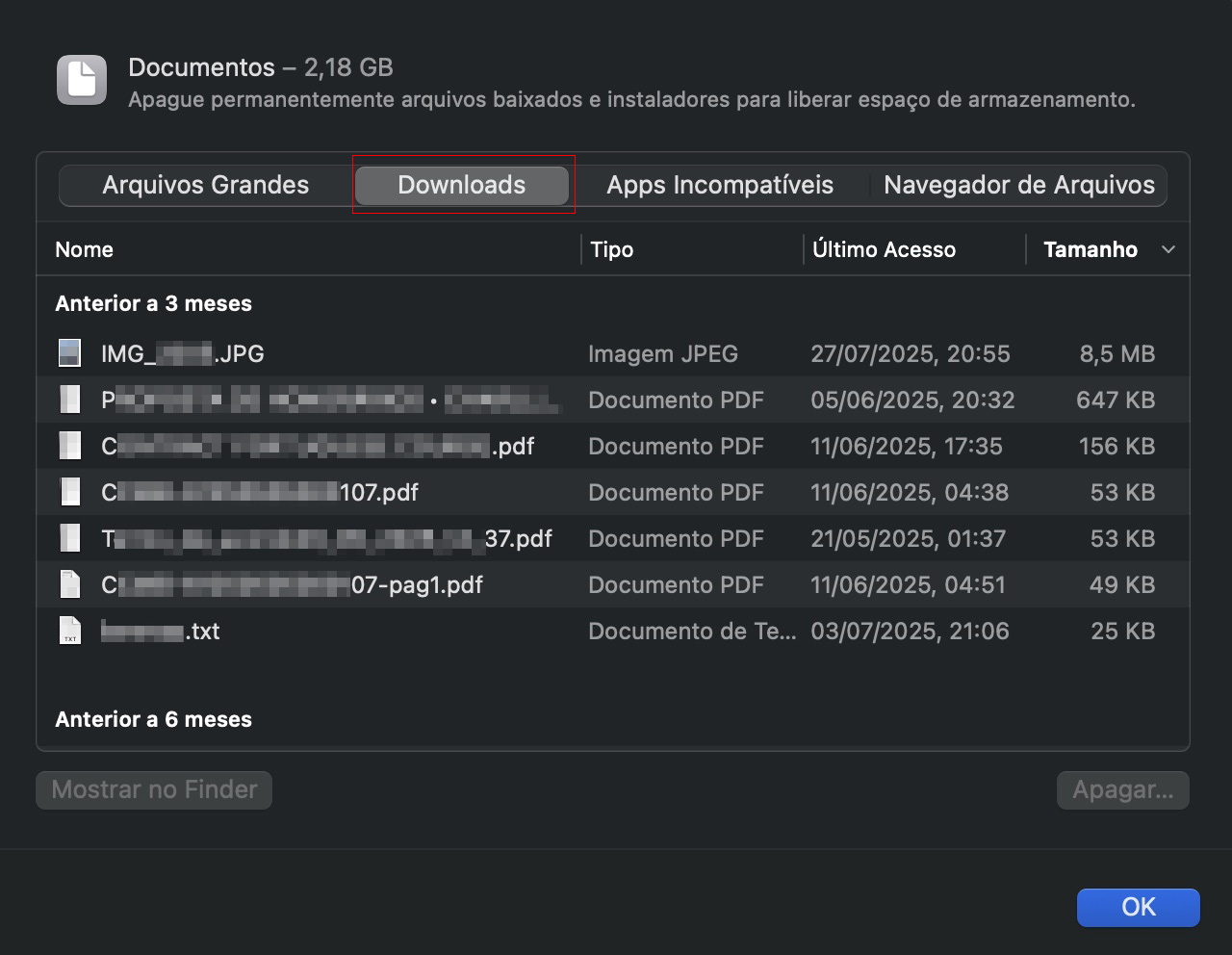Click the JPEG thumbnail icon beside IMG_.JPG
The image size is (1232, 955).
point(69,352)
